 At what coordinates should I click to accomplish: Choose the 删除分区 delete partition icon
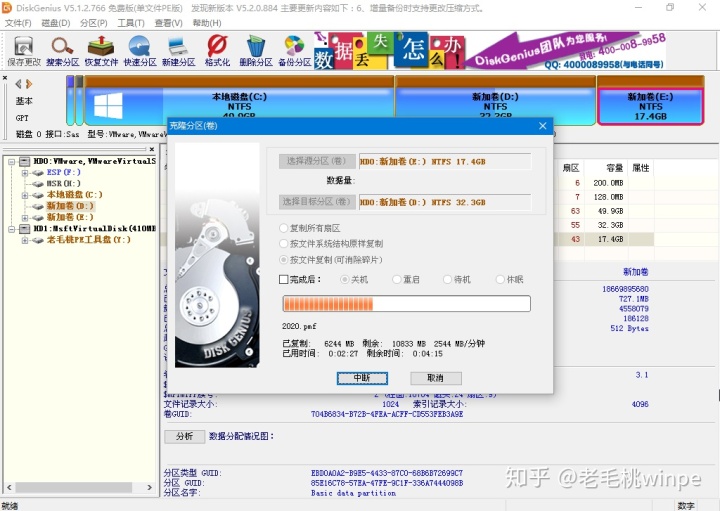256,51
